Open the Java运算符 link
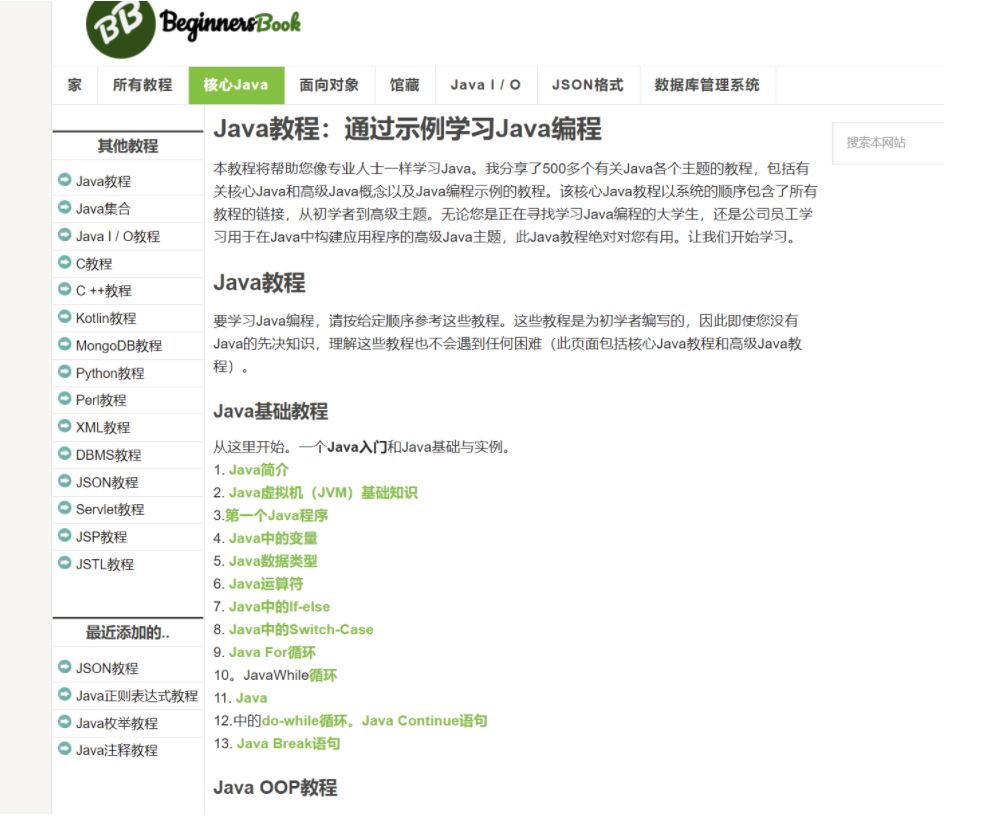 (266, 584)
